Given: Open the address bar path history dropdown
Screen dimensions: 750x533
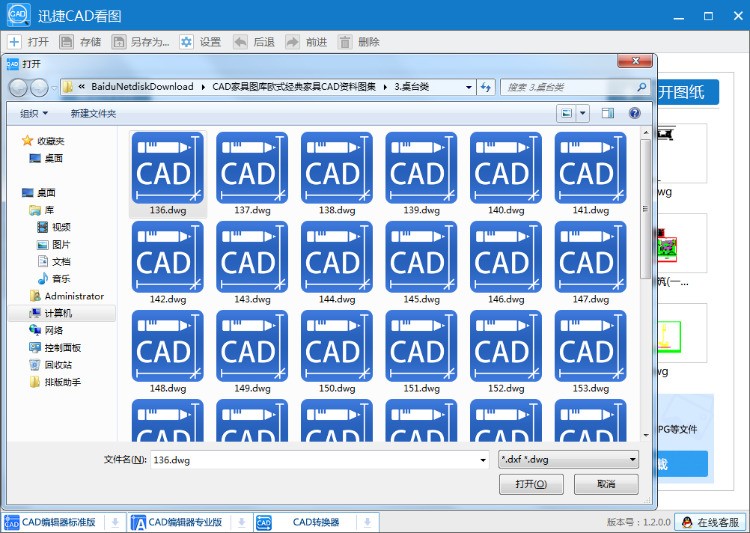Looking at the screenshot, I should click(469, 87).
